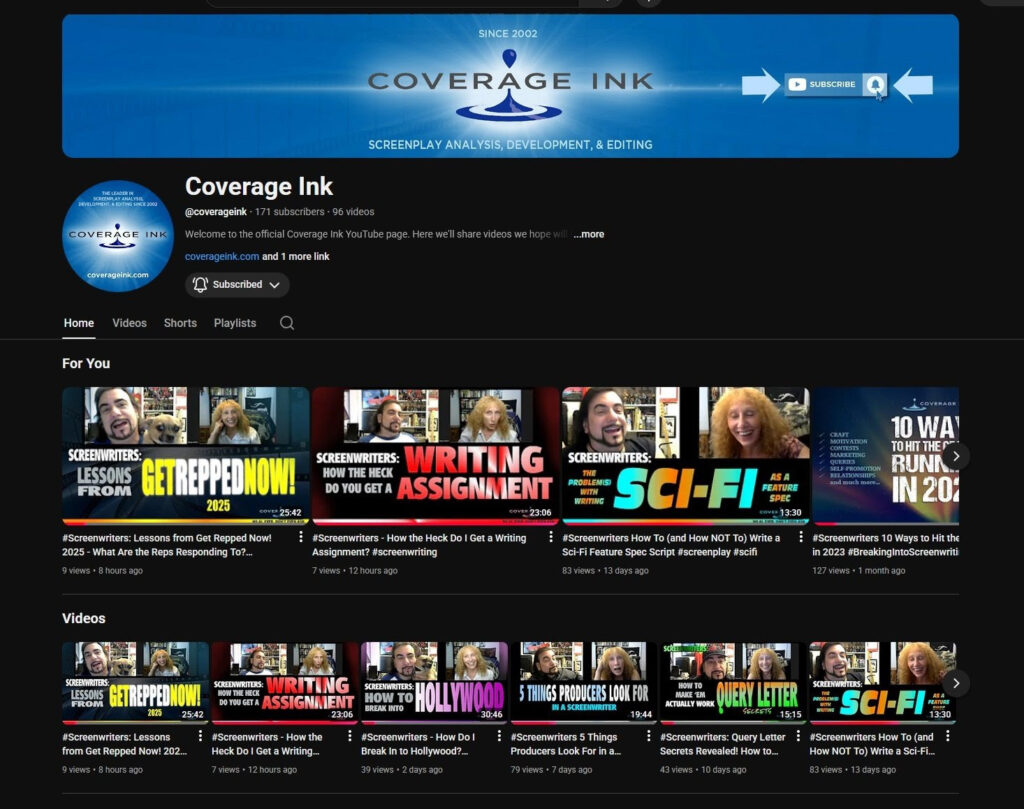Click the 'and 1 more link' text
The image size is (1024, 809).
click(296, 256)
